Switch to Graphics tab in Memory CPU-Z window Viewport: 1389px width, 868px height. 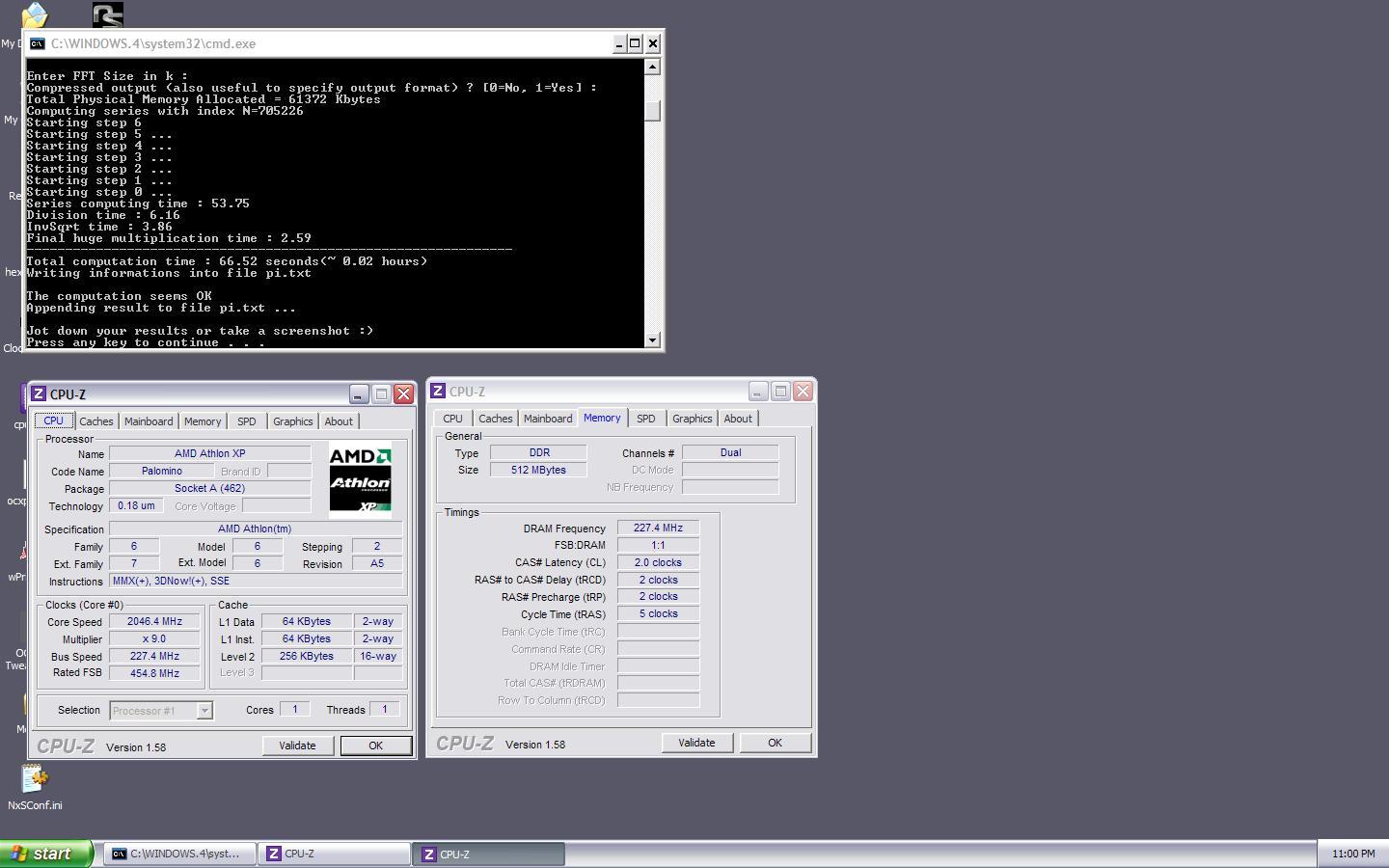tap(693, 419)
